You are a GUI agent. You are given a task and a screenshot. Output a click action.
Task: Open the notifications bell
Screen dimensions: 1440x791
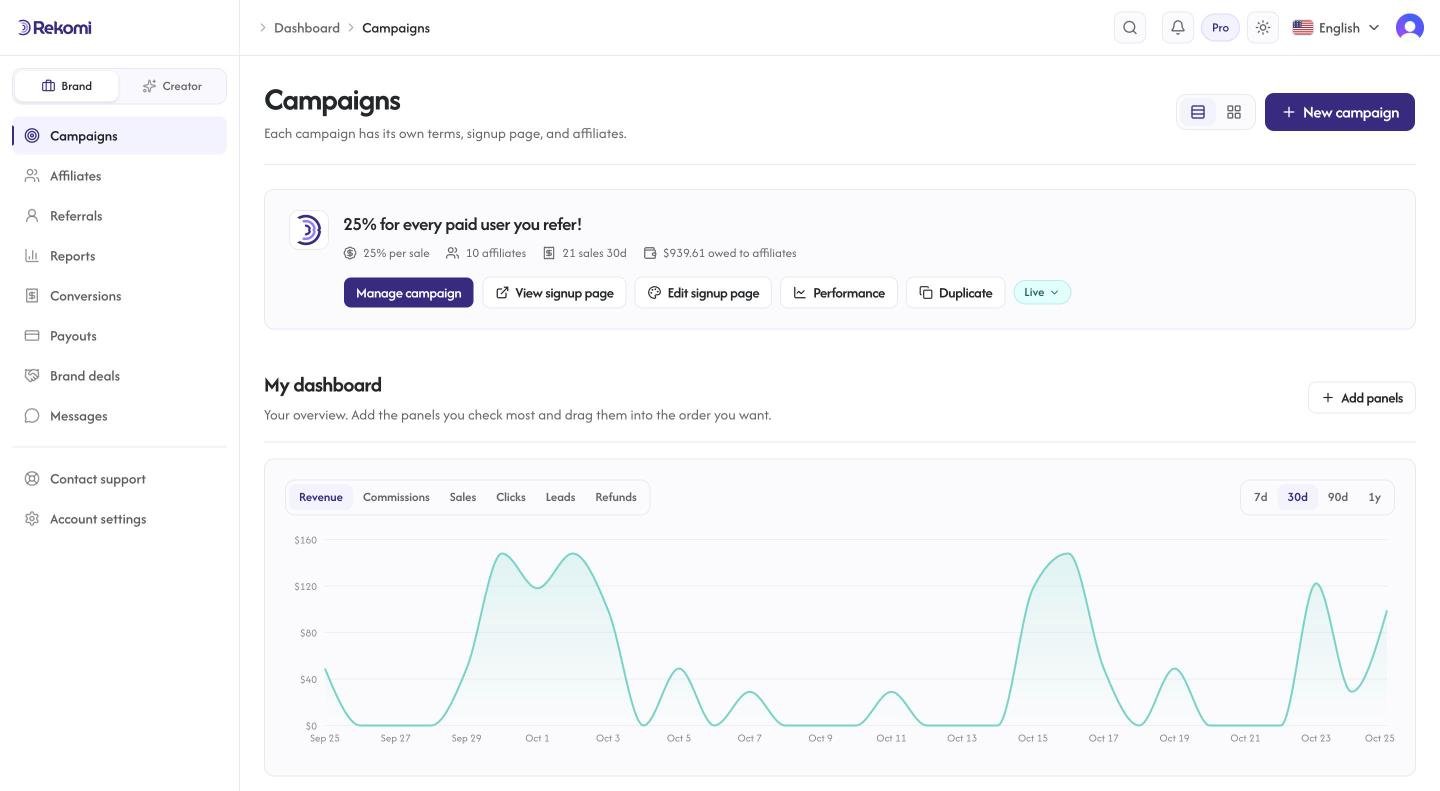tap(1178, 28)
